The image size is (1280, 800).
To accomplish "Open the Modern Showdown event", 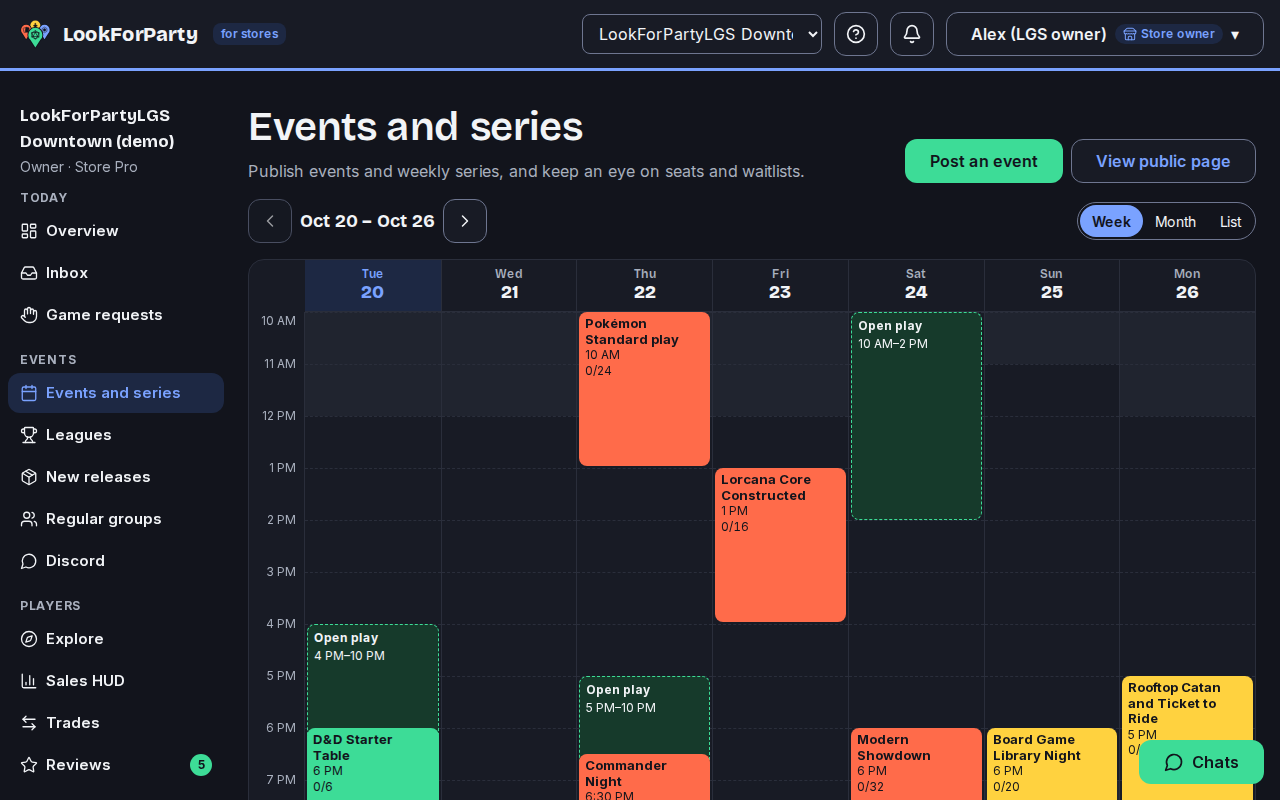I will pos(916,764).
